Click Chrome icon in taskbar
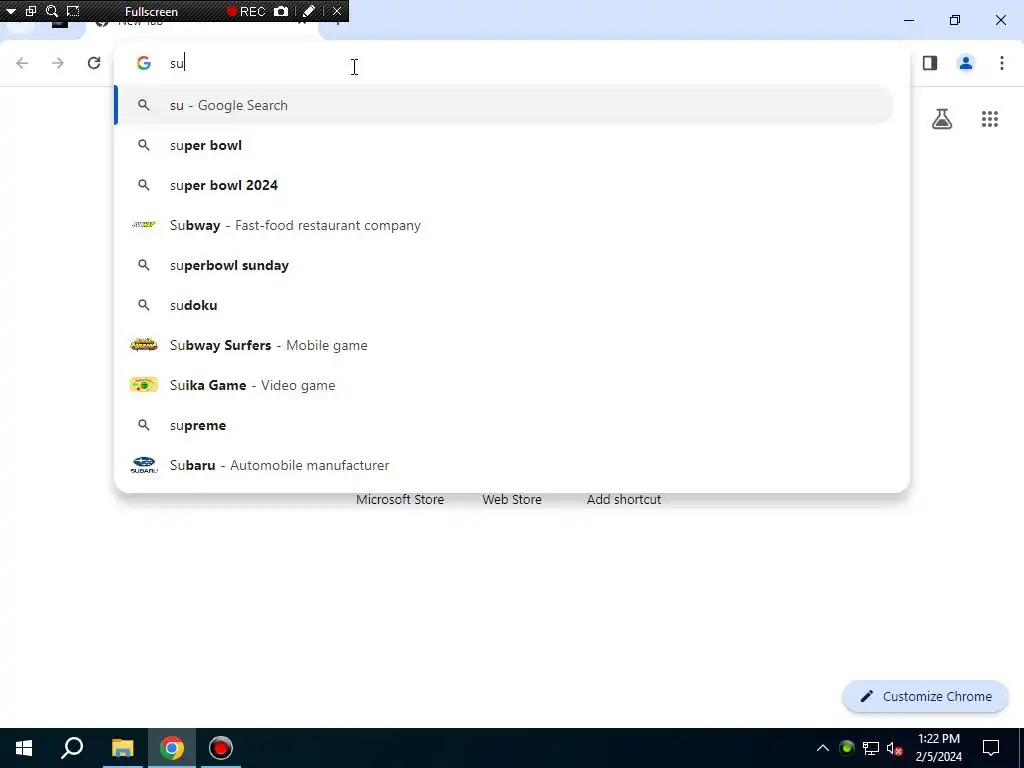This screenshot has width=1024, height=768. [172, 748]
